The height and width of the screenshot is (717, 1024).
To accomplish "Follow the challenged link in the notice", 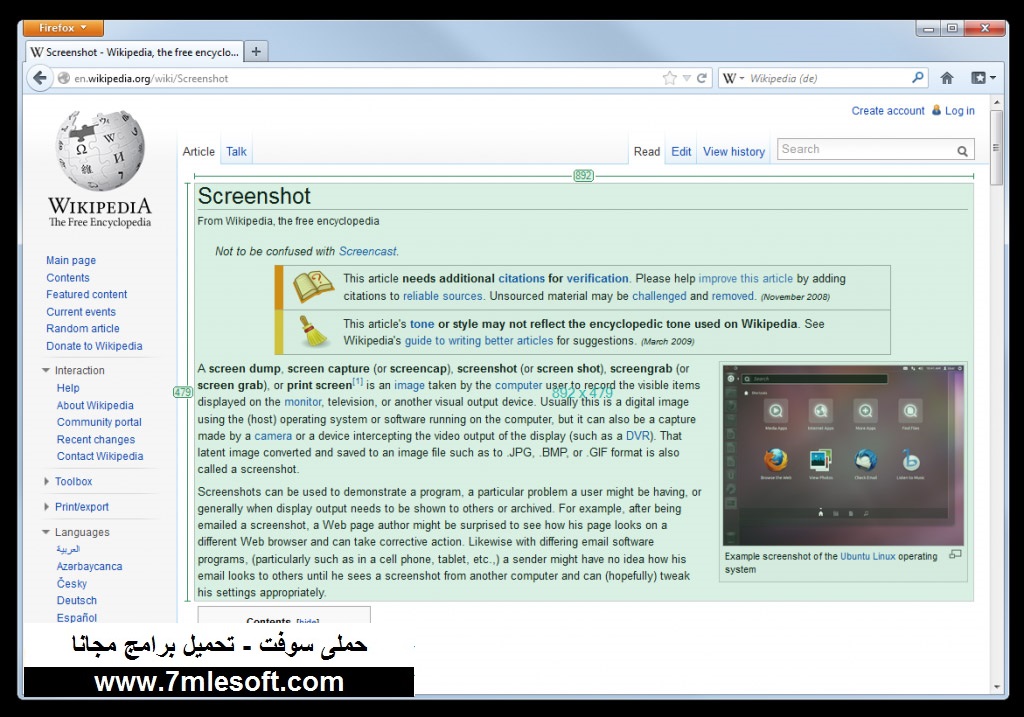I will click(659, 296).
